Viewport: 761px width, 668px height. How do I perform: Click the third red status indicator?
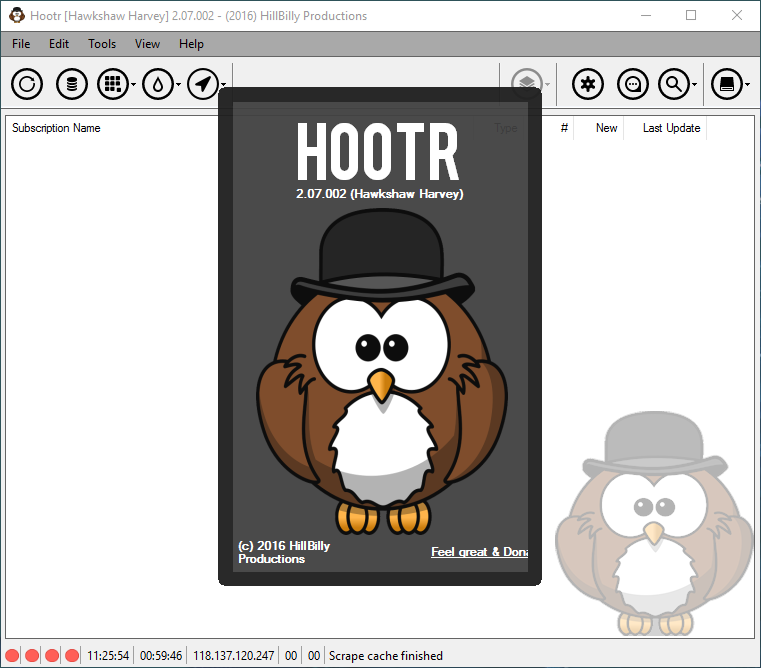click(52, 655)
